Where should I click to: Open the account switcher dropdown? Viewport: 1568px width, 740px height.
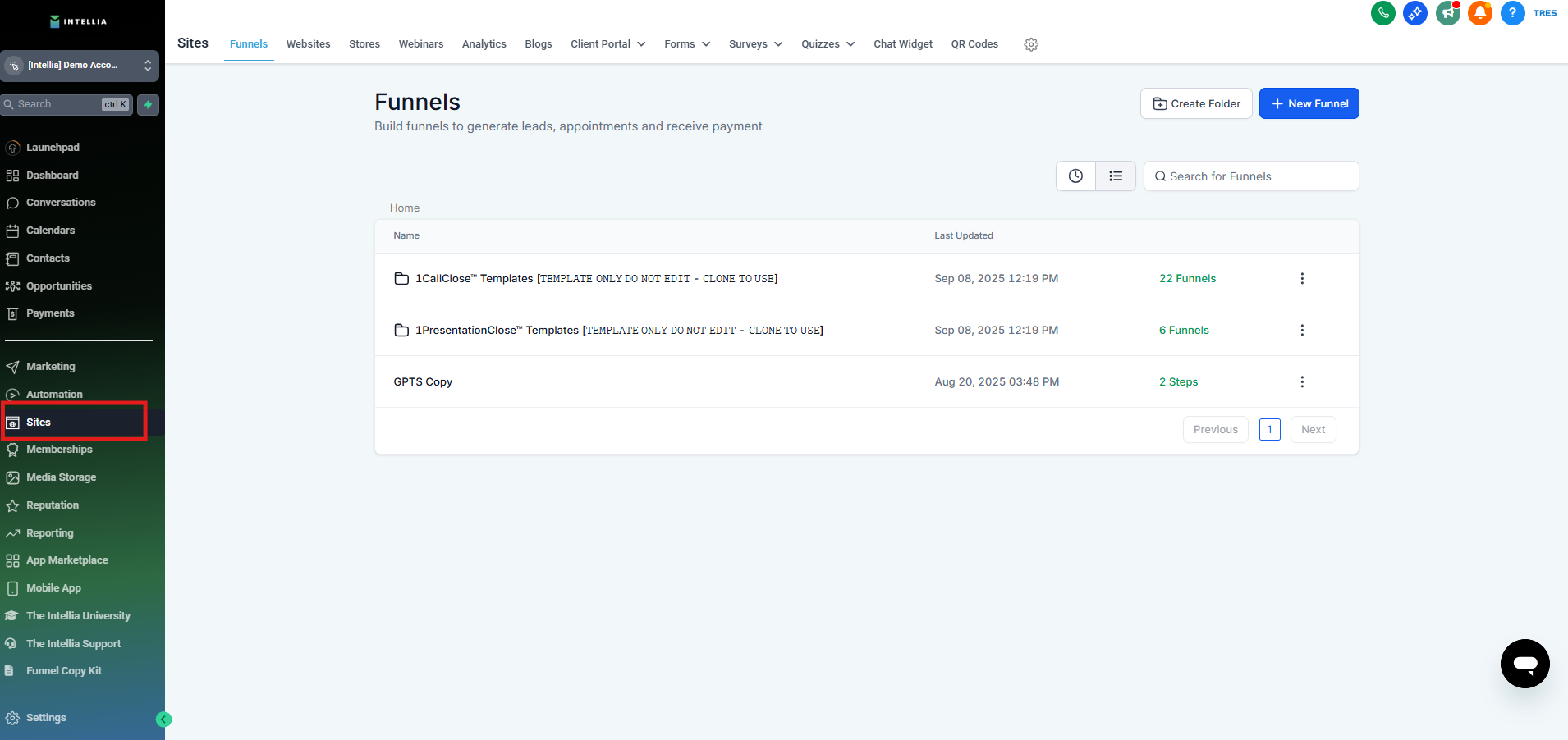80,66
